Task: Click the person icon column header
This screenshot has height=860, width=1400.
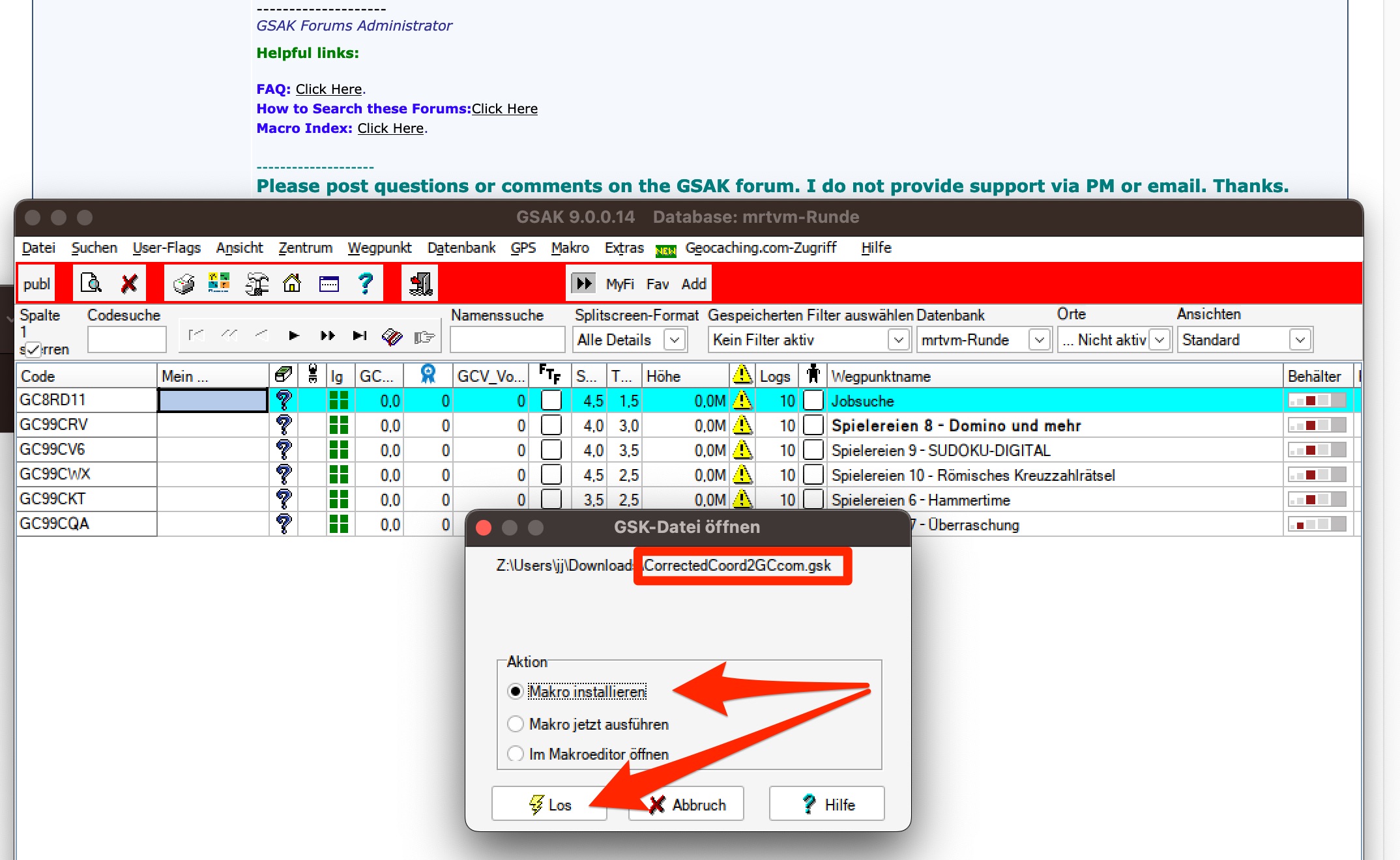Action: (x=813, y=375)
